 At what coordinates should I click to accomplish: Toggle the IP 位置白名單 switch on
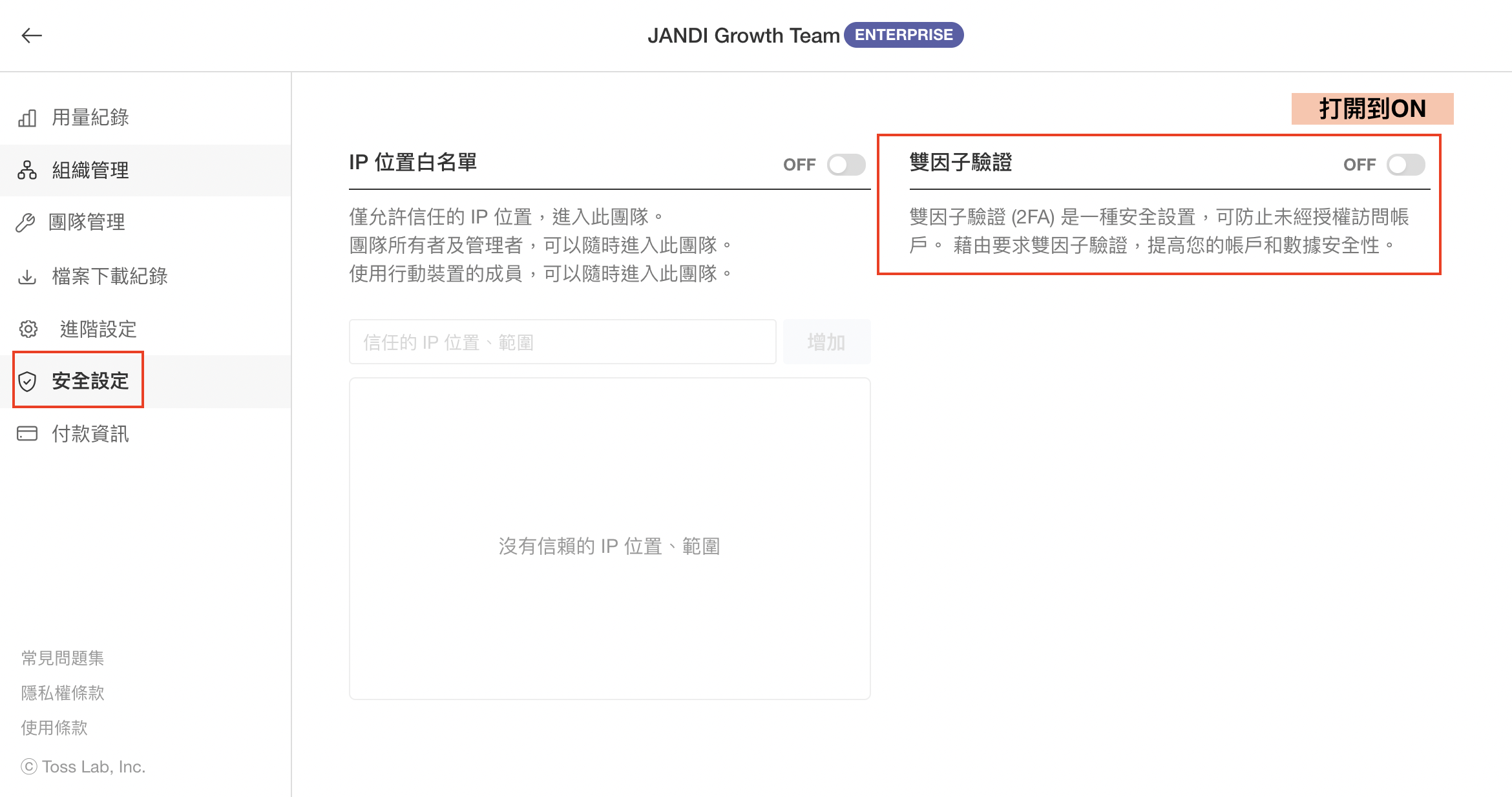[x=846, y=165]
